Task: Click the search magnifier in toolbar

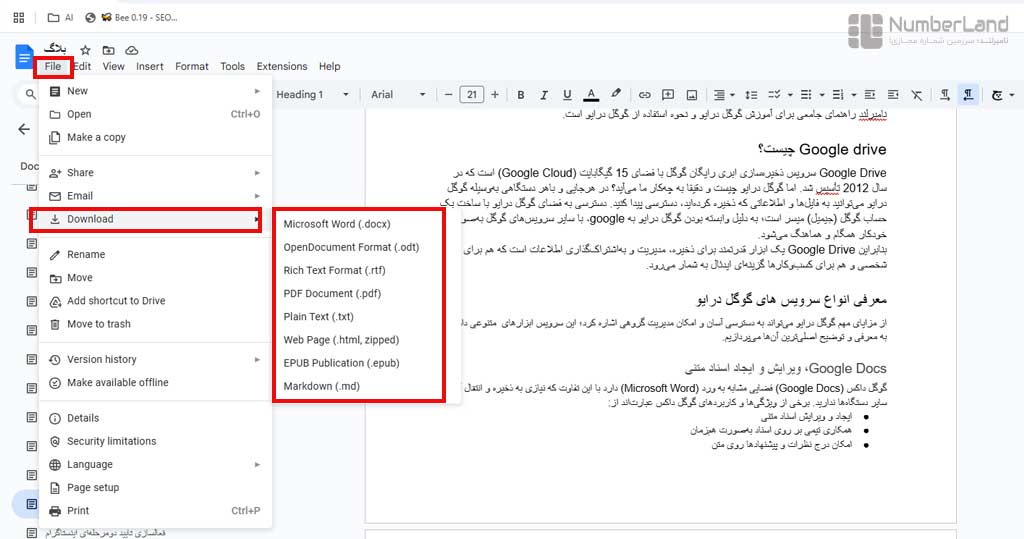Action: click(30, 95)
